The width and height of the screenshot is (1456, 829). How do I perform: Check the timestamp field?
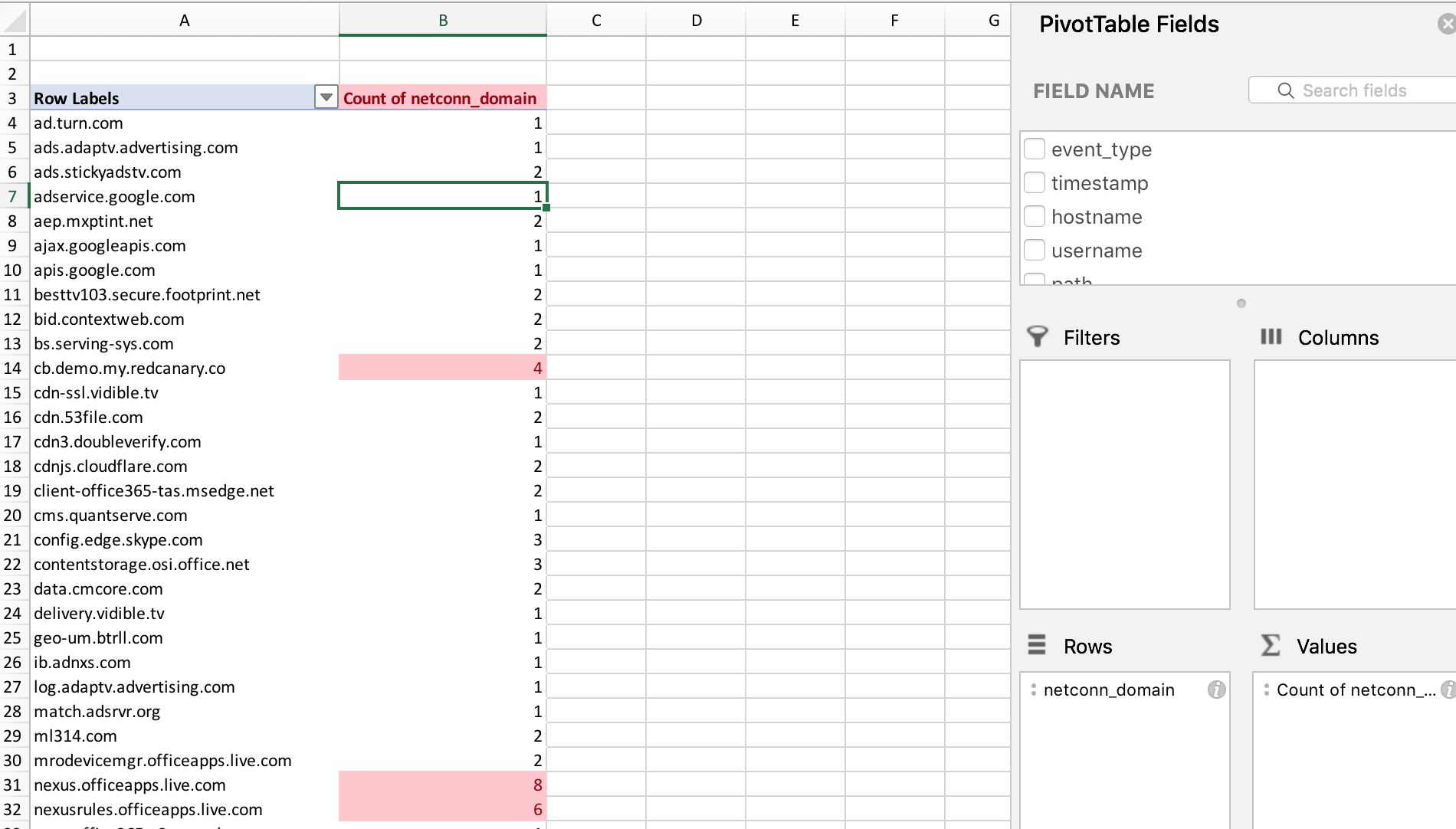pyautogui.click(x=1035, y=182)
